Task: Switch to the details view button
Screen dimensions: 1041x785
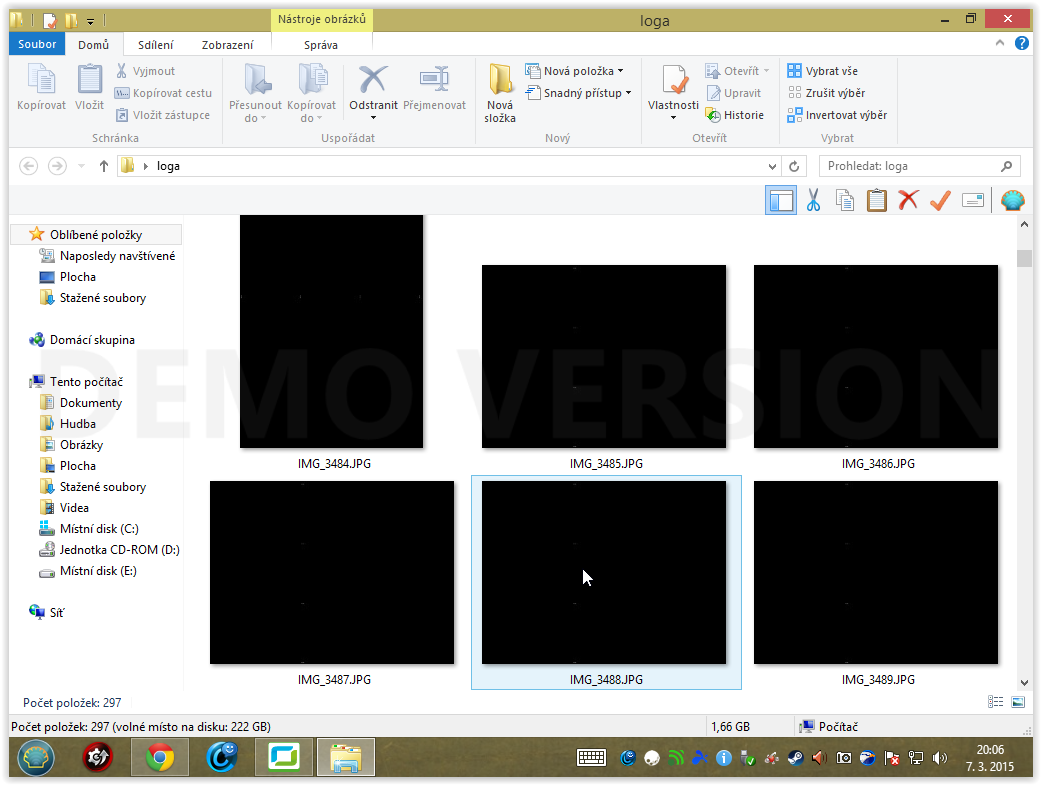Action: click(x=995, y=701)
